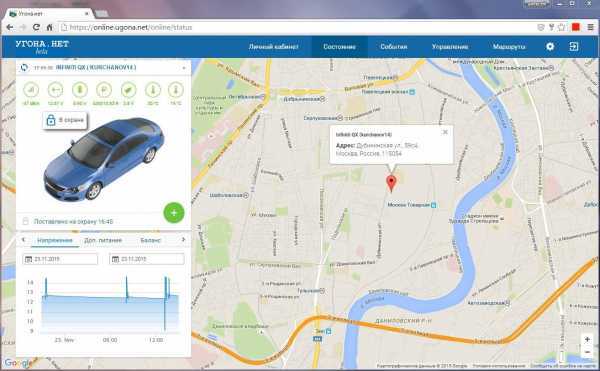Click the green plus button
The width and height of the screenshot is (600, 371).
click(174, 213)
